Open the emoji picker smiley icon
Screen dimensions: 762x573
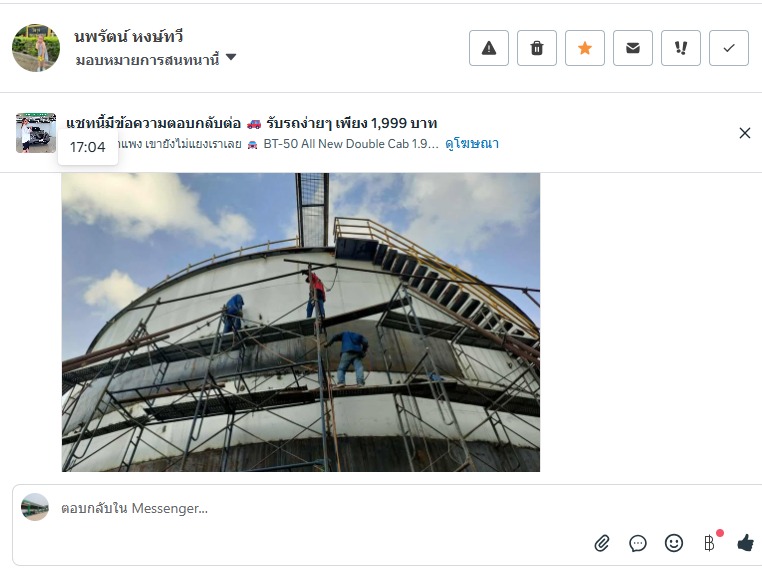pyautogui.click(x=674, y=543)
